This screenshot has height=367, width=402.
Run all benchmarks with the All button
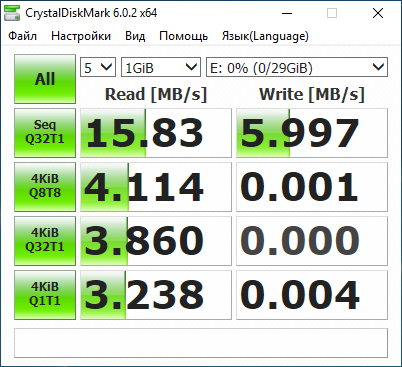[x=45, y=79]
